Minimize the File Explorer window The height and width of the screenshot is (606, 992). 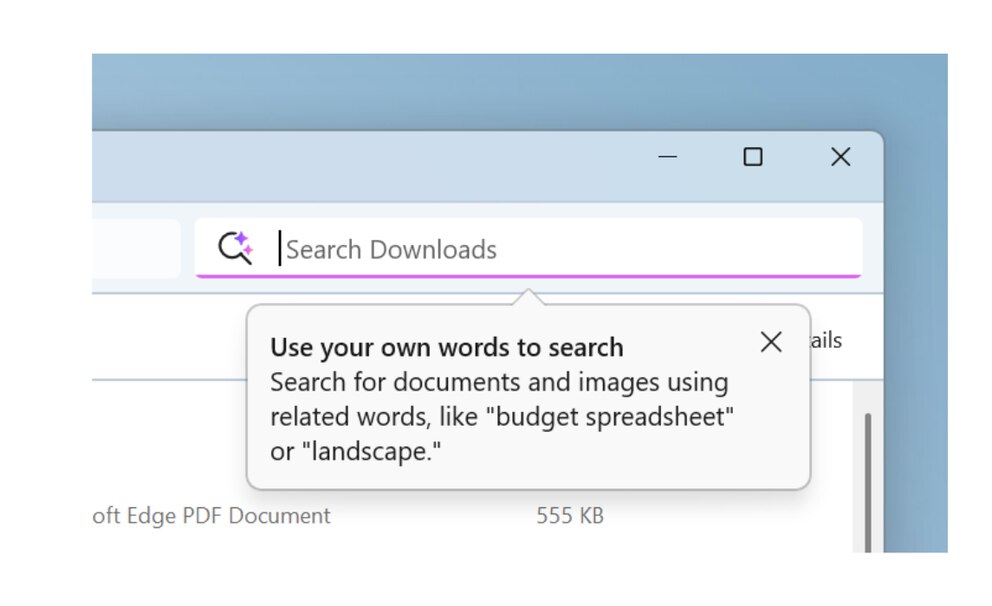(667, 156)
